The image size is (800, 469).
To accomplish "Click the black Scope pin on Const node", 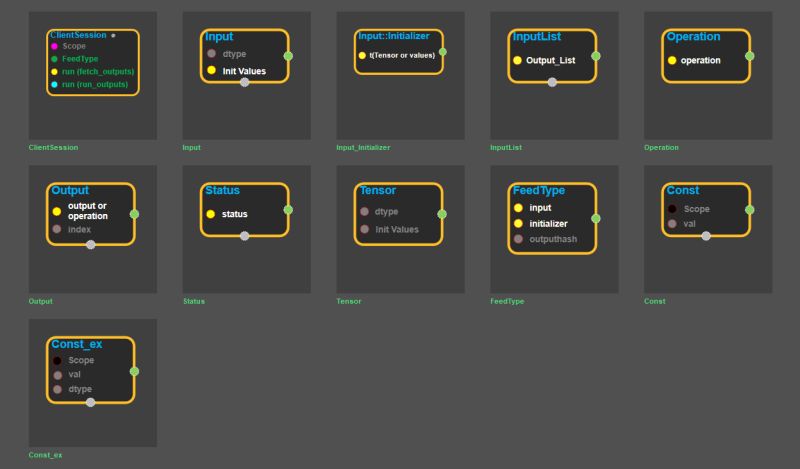I will [672, 209].
